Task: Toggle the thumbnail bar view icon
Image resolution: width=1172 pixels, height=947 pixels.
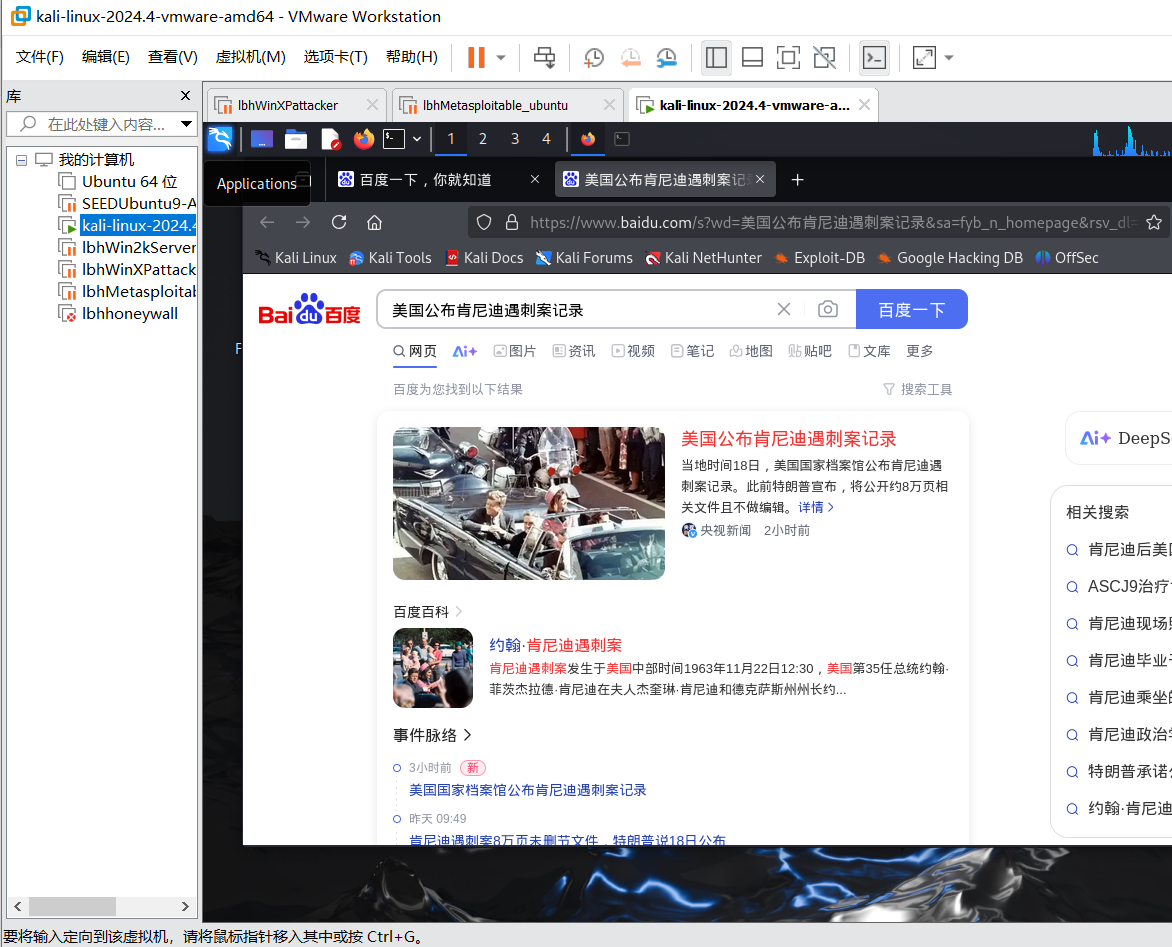Action: pyautogui.click(x=752, y=58)
